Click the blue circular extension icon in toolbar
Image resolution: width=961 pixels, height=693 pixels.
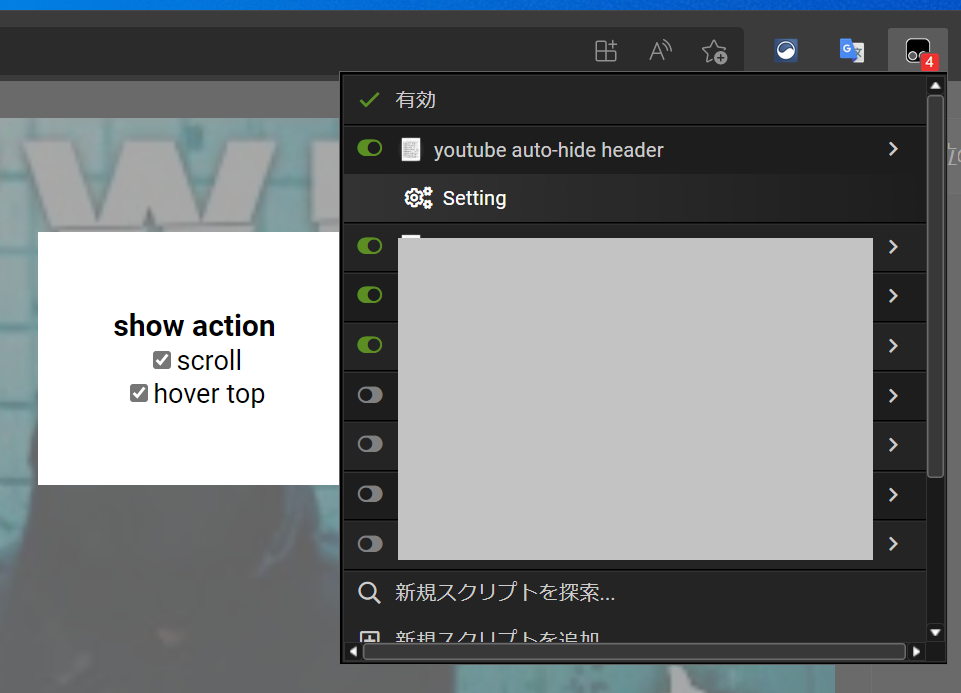785,50
